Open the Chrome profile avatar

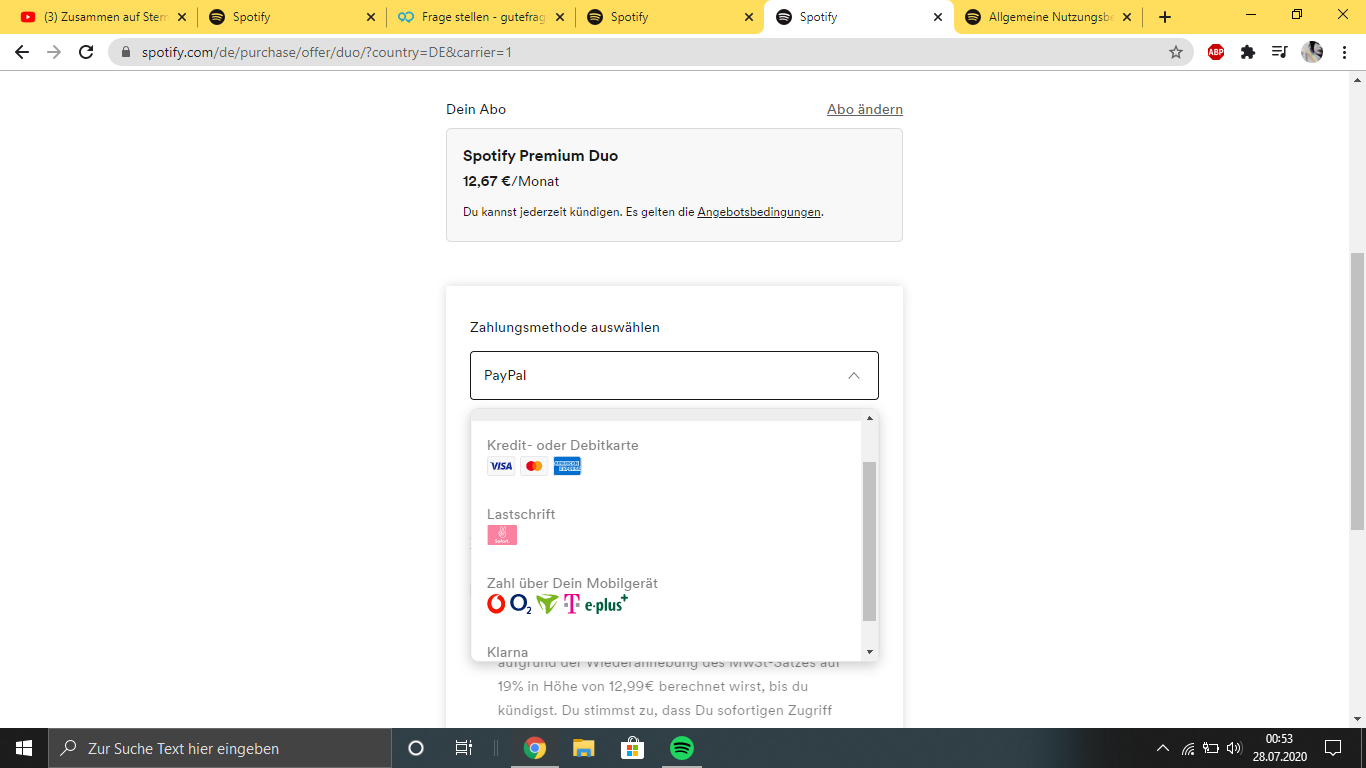(x=1312, y=52)
